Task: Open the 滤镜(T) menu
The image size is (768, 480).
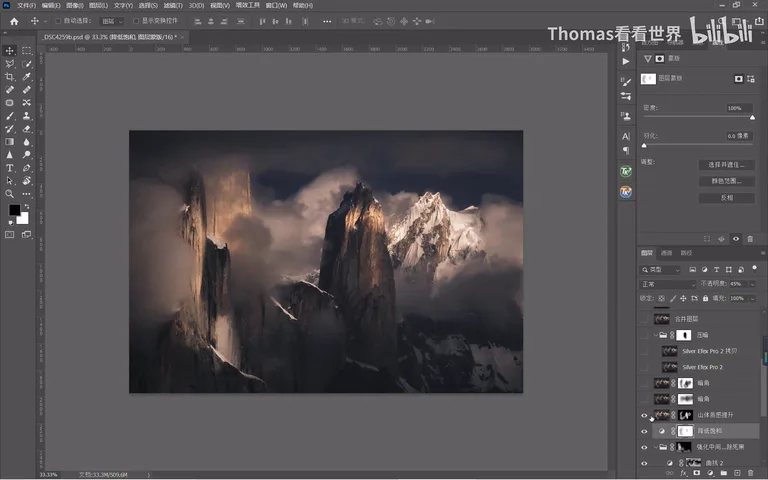Action: coord(173,5)
